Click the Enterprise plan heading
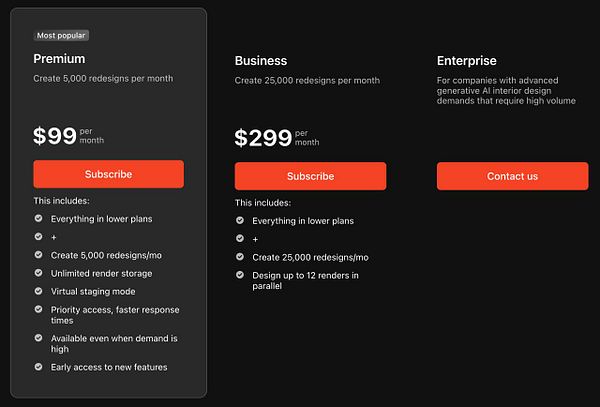Image resolution: width=600 pixels, height=407 pixels. click(x=467, y=61)
